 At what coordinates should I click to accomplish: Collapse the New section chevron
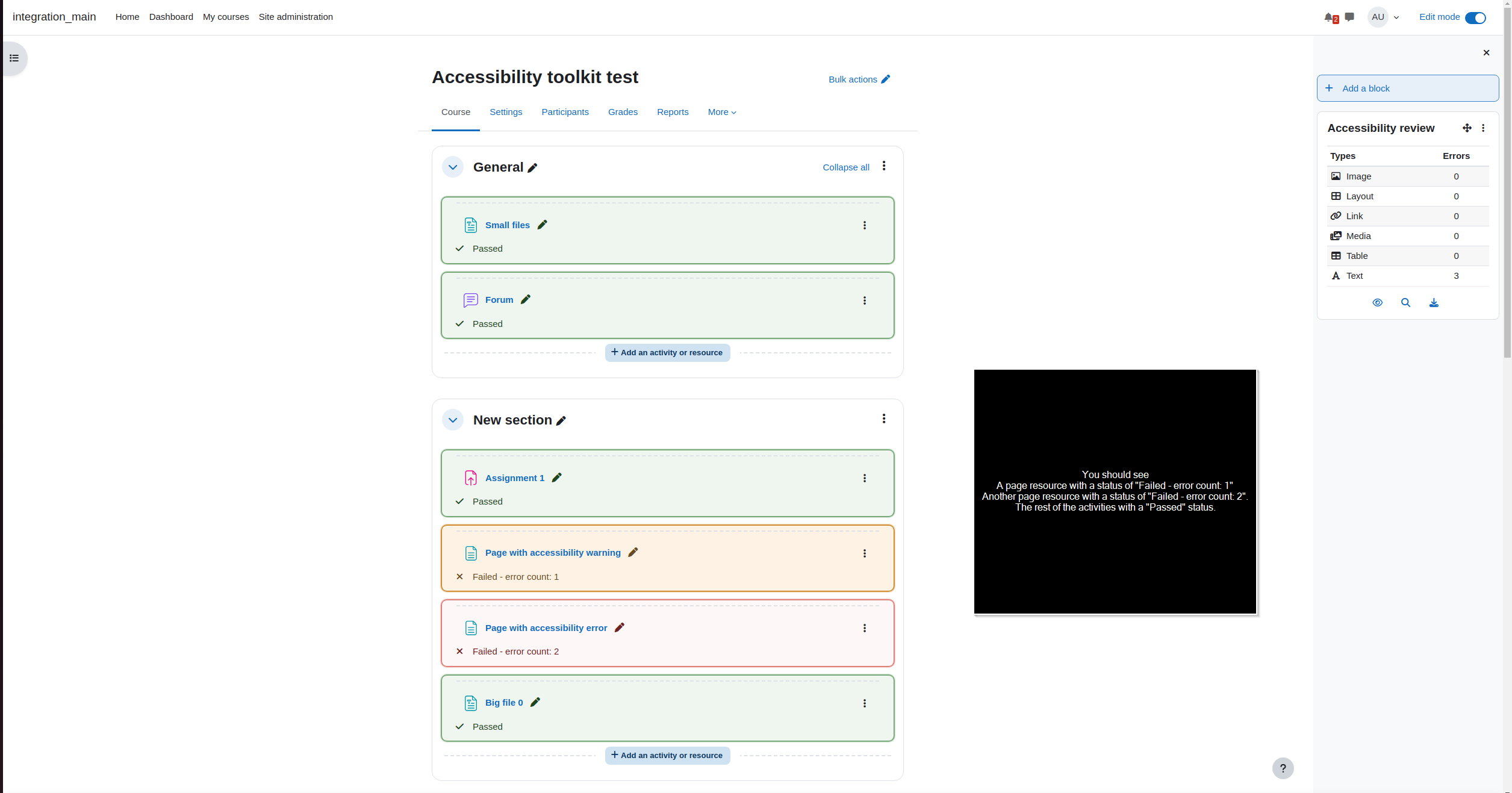pos(453,420)
